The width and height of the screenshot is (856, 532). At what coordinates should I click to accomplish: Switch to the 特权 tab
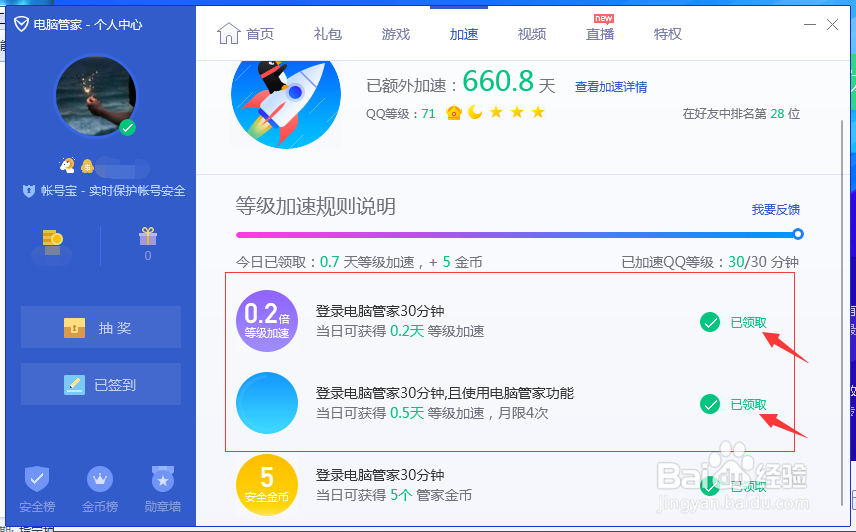tap(668, 34)
